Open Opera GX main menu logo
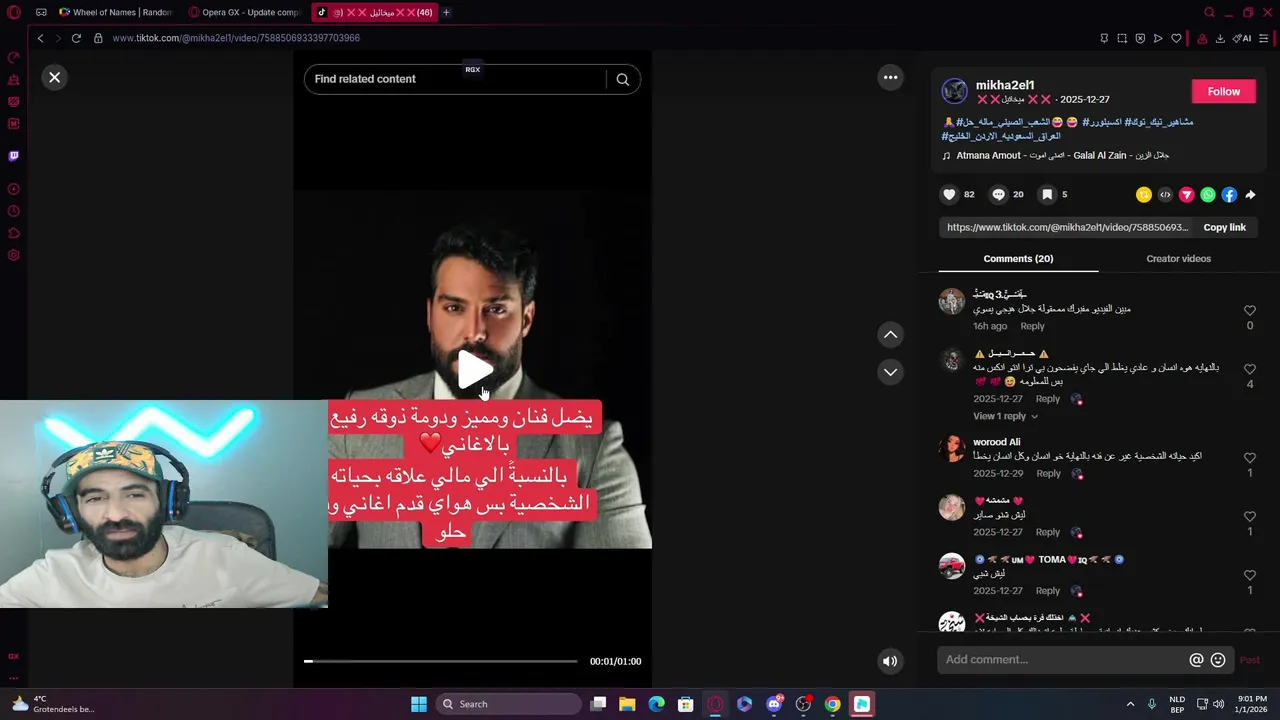Image resolution: width=1280 pixels, height=720 pixels. pos(13,12)
